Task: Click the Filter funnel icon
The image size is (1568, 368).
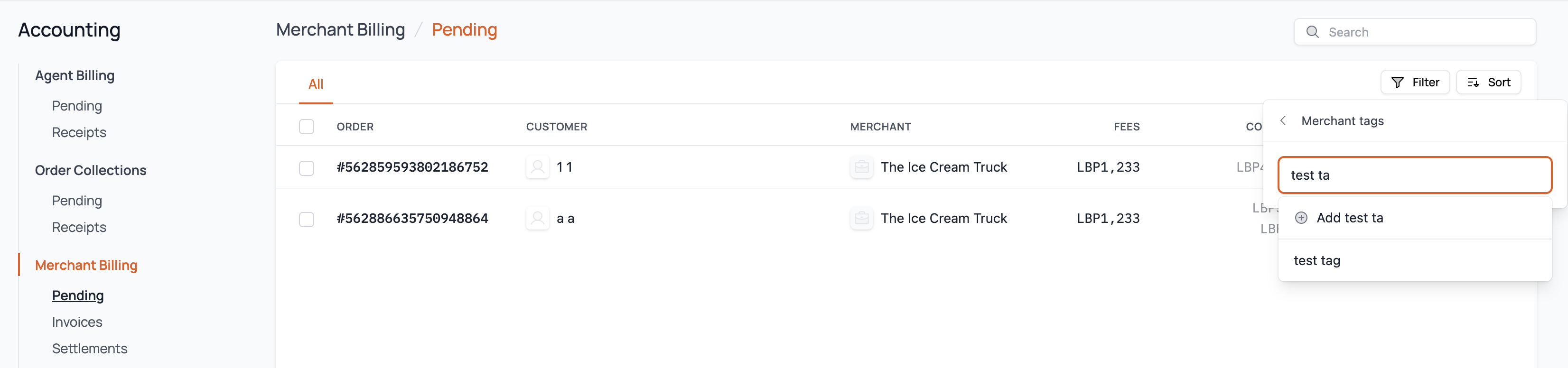Action: [1398, 83]
